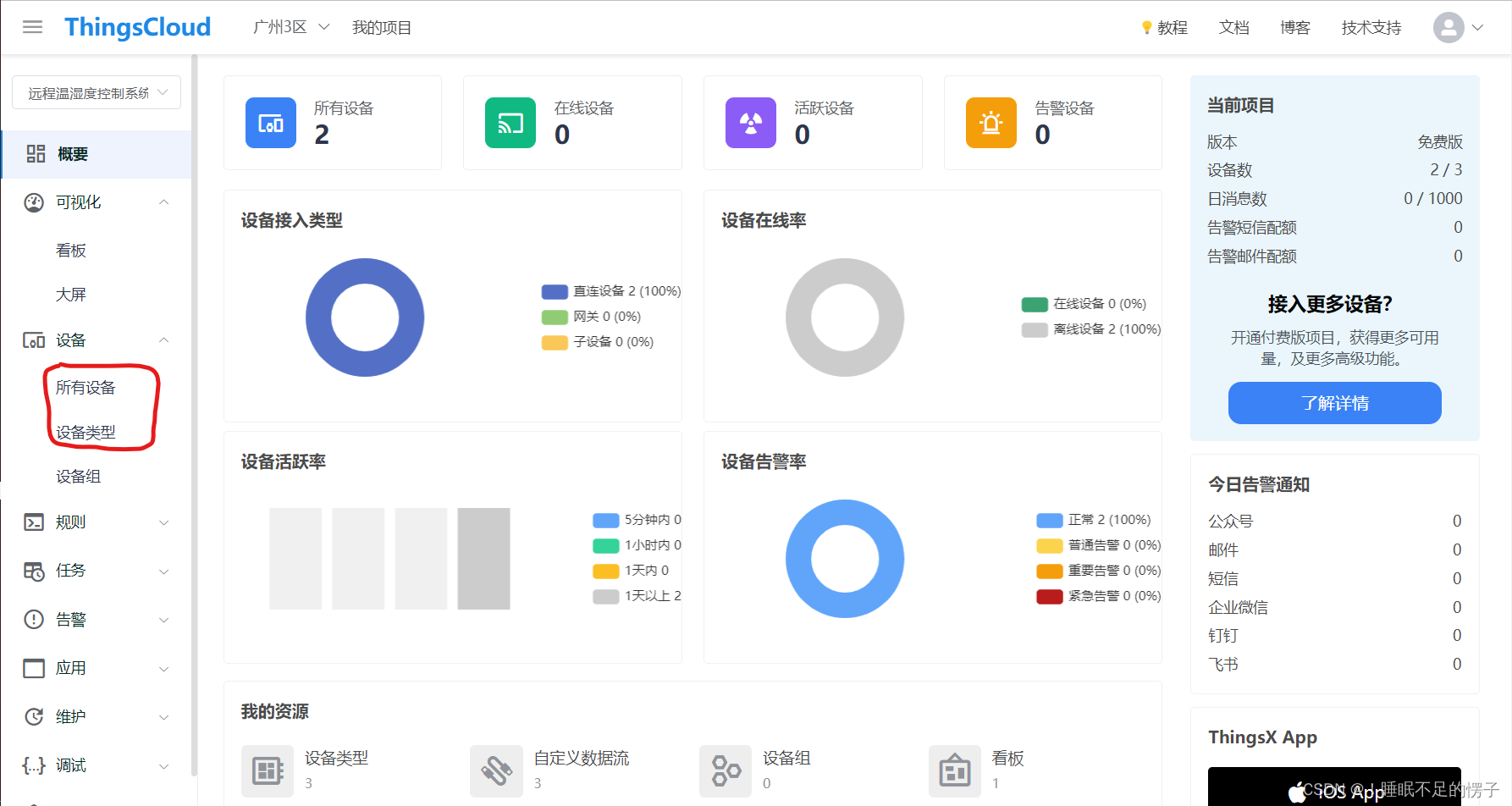Click the dashboard resource icon

tap(955, 770)
